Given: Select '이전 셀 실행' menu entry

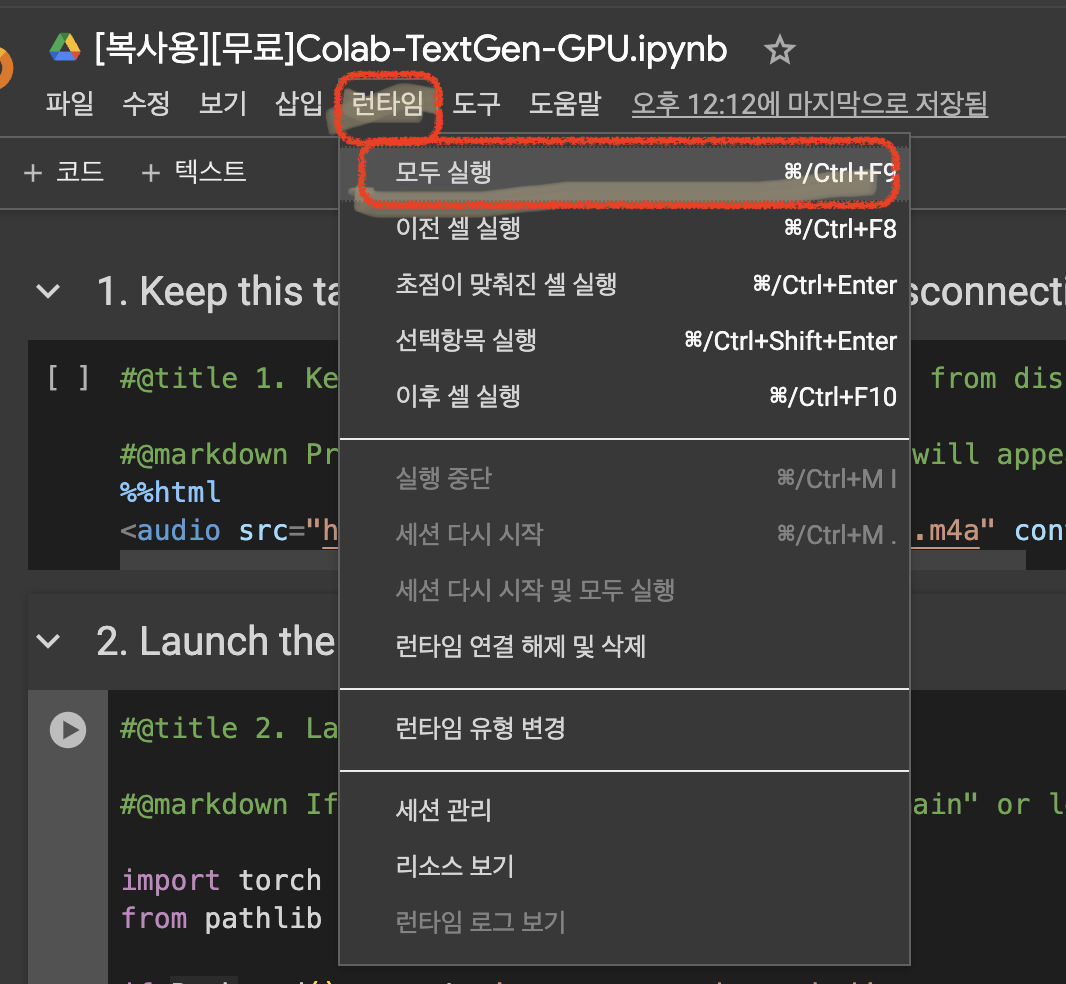Looking at the screenshot, I should coord(625,228).
